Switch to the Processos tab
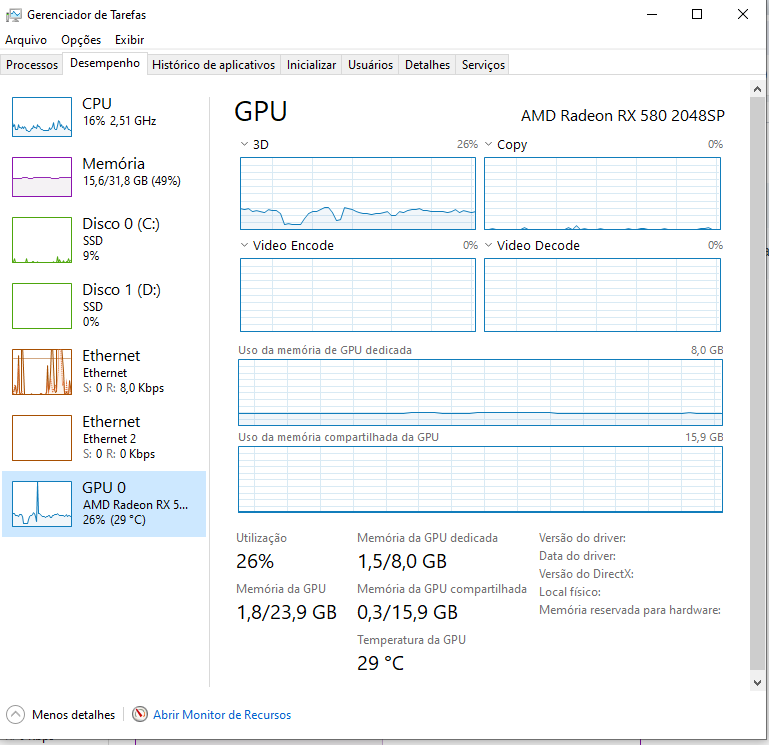The width and height of the screenshot is (769, 745). [32, 65]
